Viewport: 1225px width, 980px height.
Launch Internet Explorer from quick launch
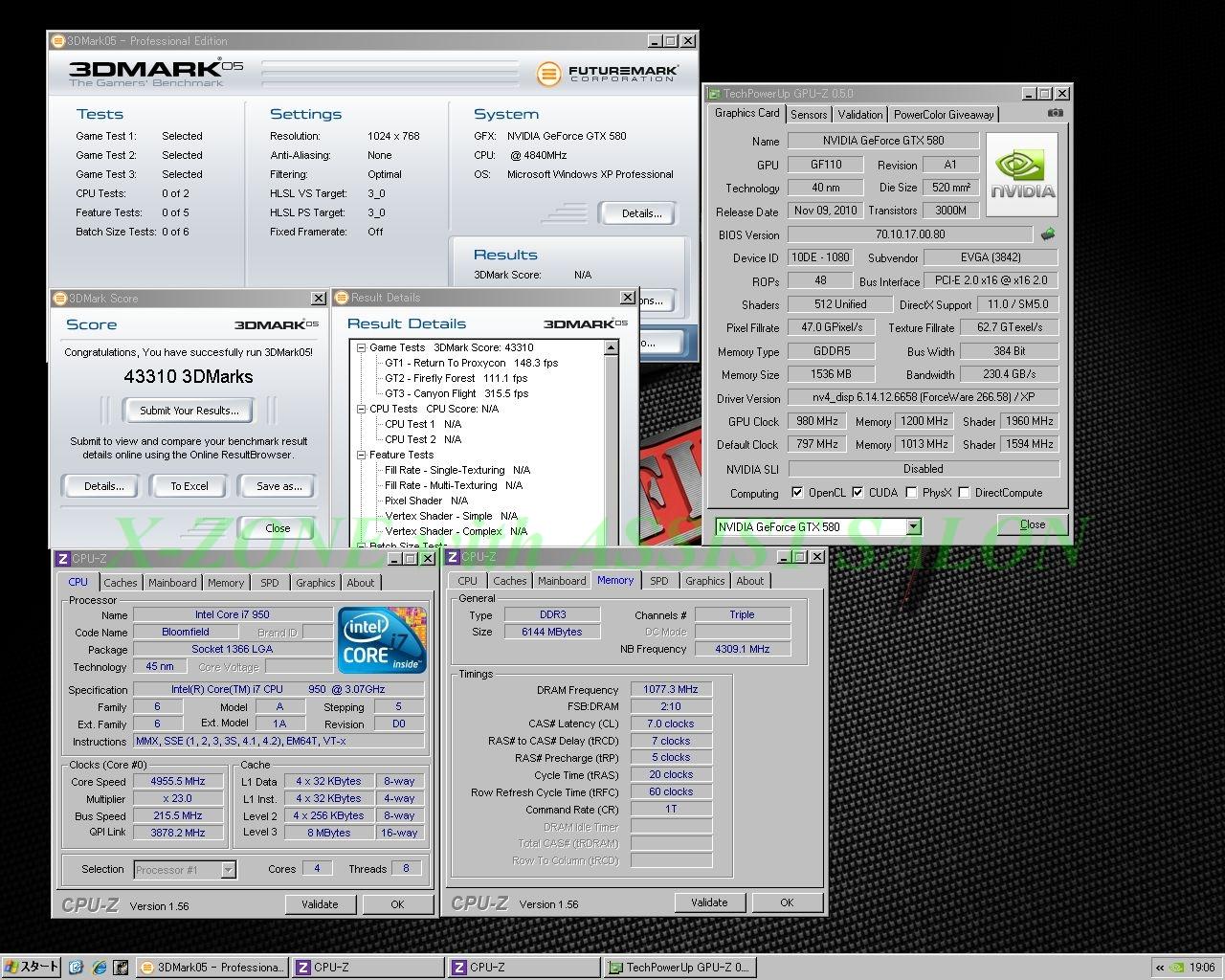pyautogui.click(x=99, y=968)
